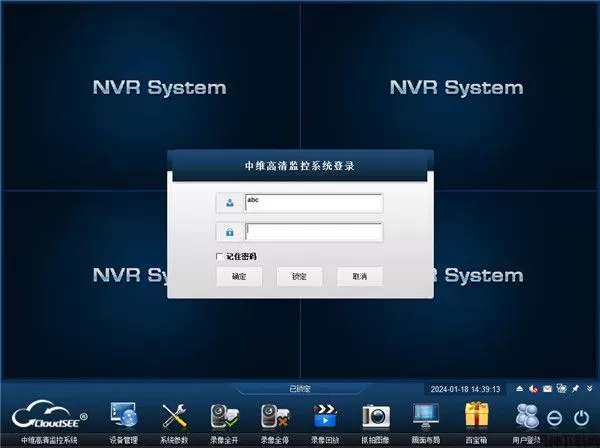Image resolution: width=600 pixels, height=448 pixels.
Task: Click the 锁定 lock button
Action: coord(299,276)
